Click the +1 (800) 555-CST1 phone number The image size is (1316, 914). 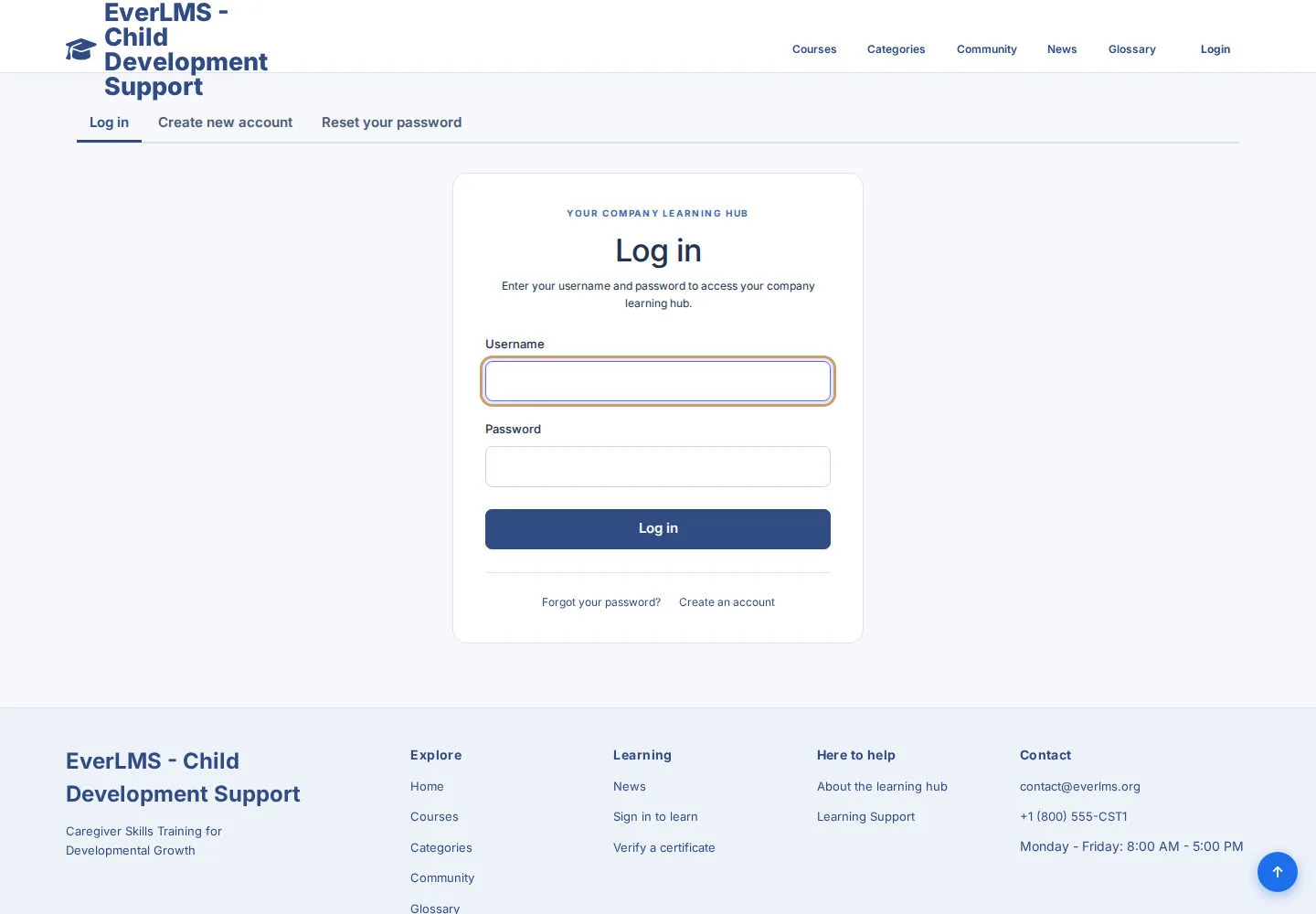point(1074,817)
